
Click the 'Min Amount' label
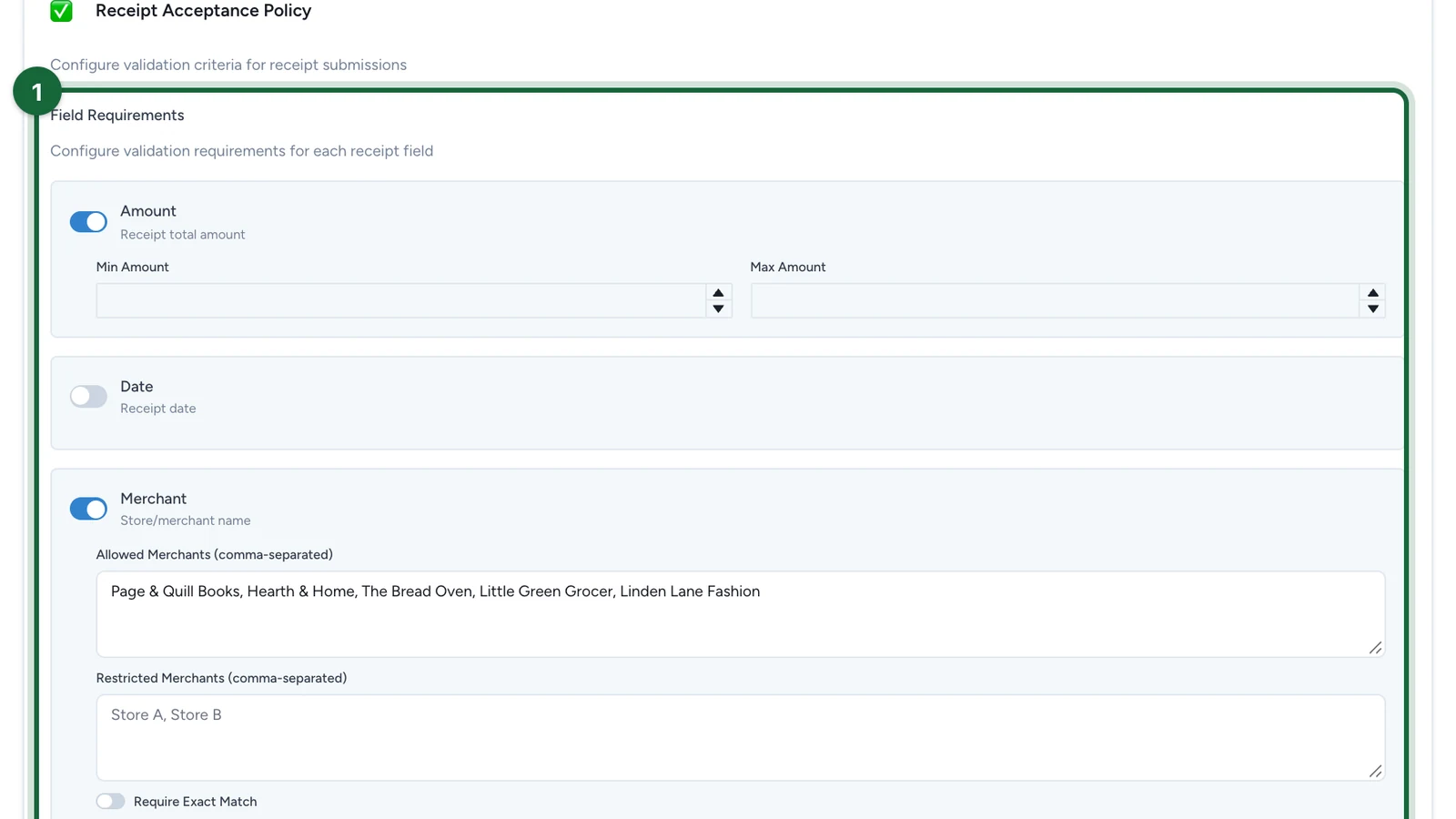coord(133,267)
